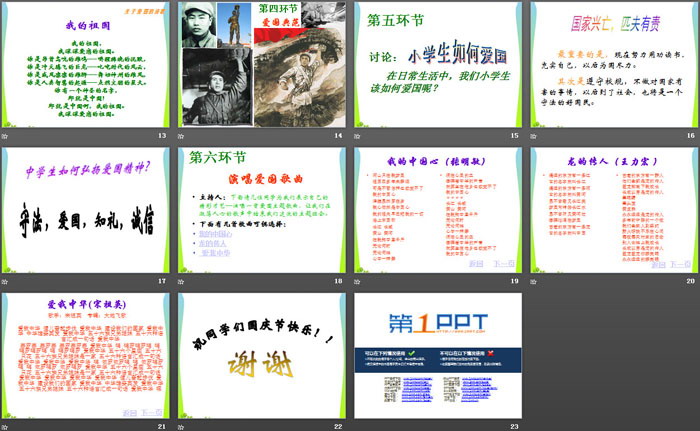Click animation star icon under slide 18
Screen dimensions: 700x431
click(x=181, y=281)
